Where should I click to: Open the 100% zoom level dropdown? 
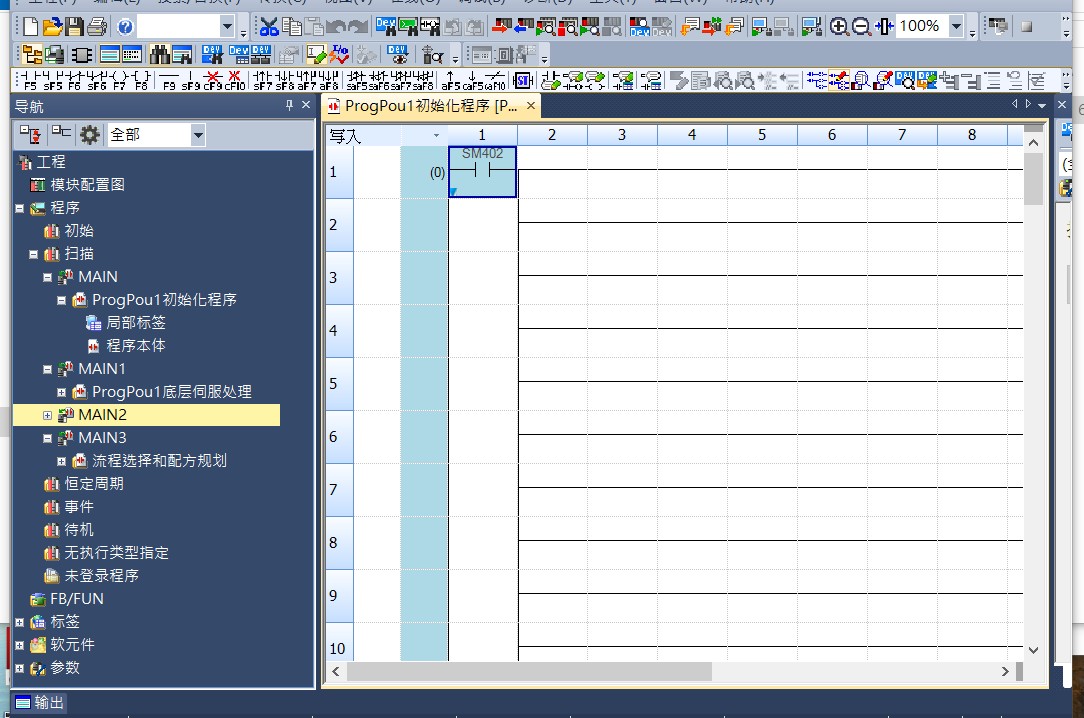[x=957, y=27]
